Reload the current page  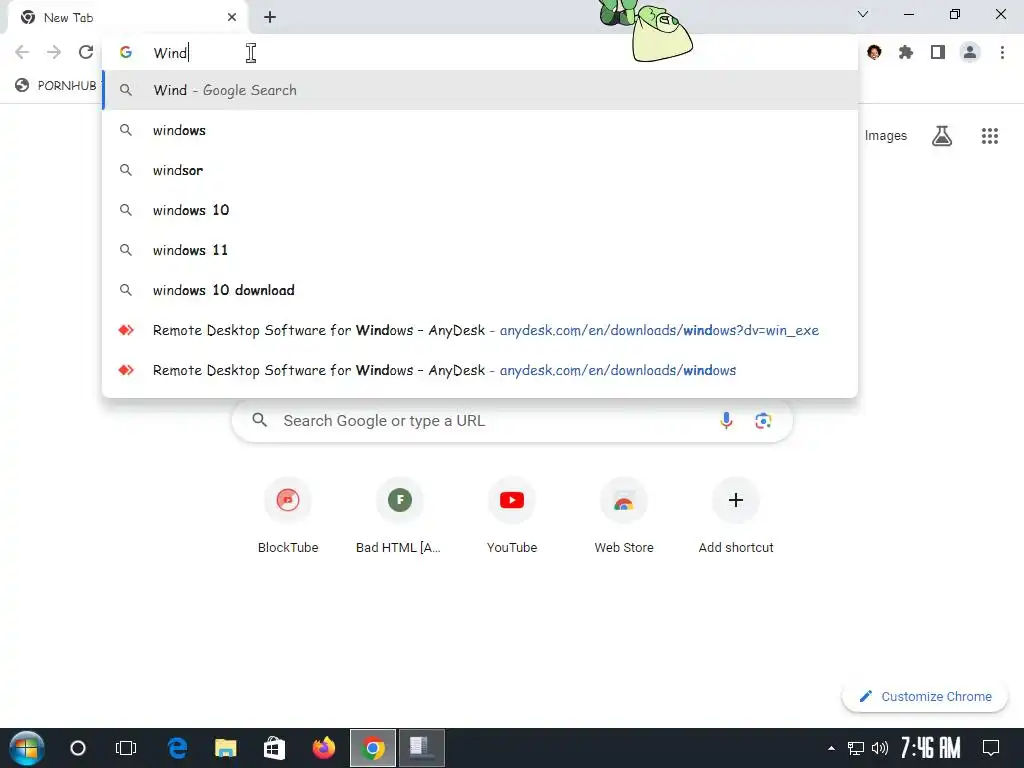(x=86, y=52)
